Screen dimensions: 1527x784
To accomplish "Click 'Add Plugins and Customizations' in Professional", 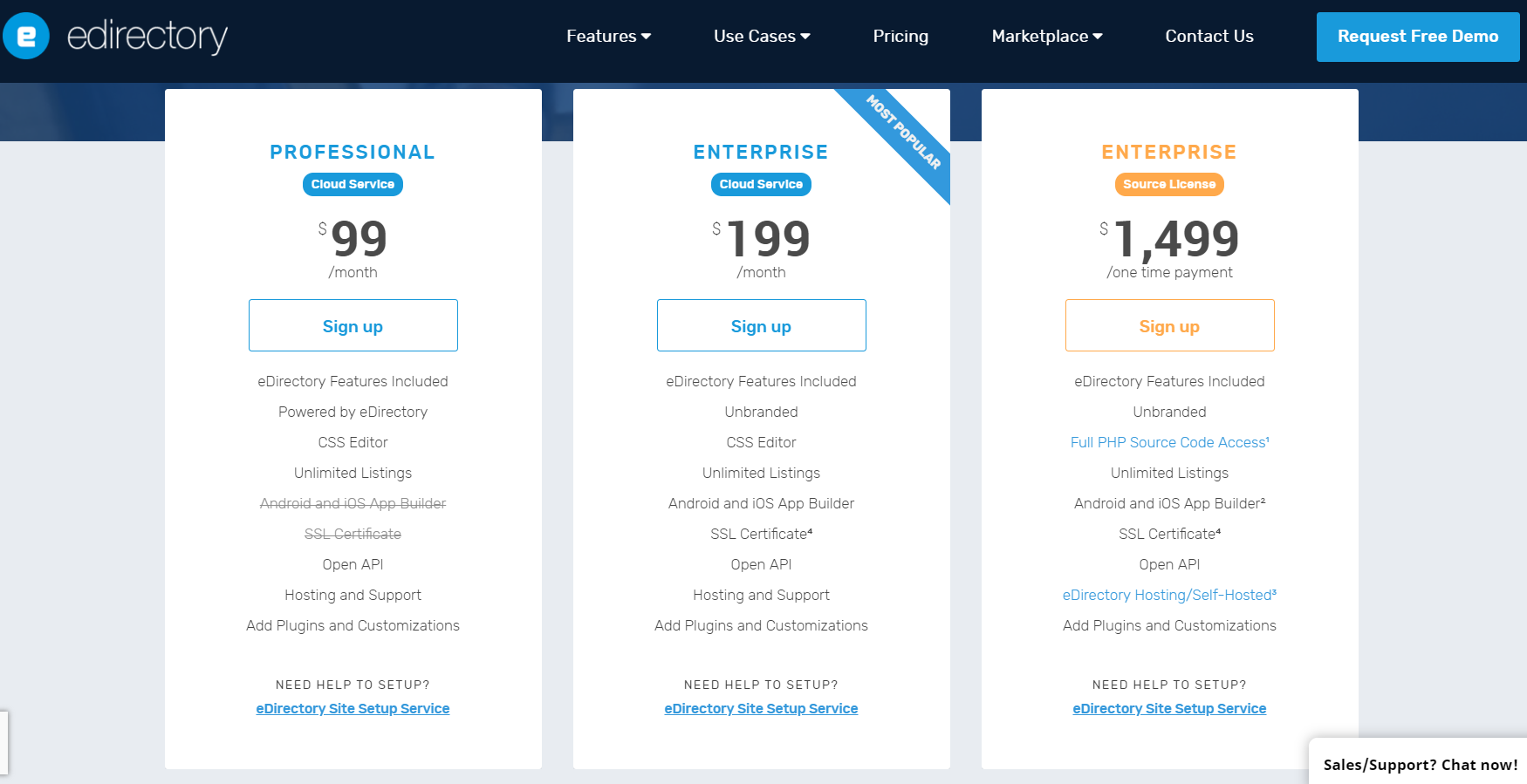I will click(x=353, y=625).
